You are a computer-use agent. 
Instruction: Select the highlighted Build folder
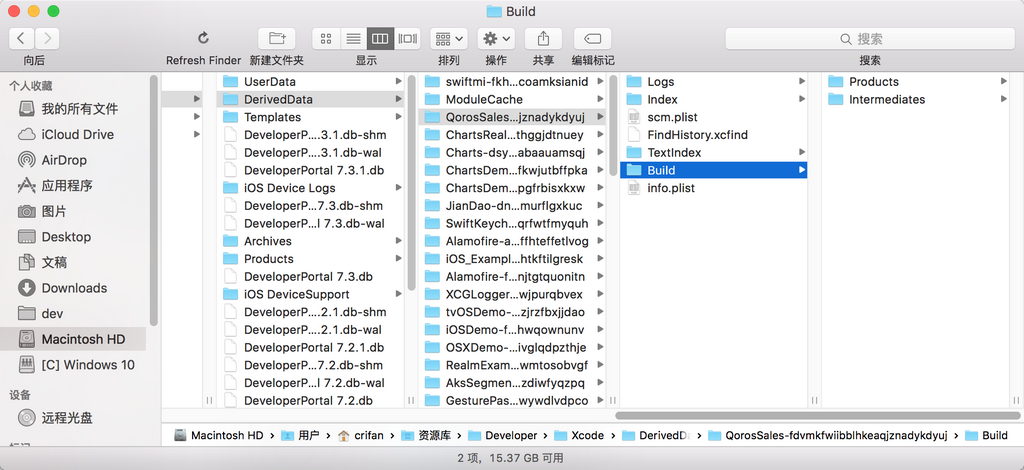click(714, 170)
